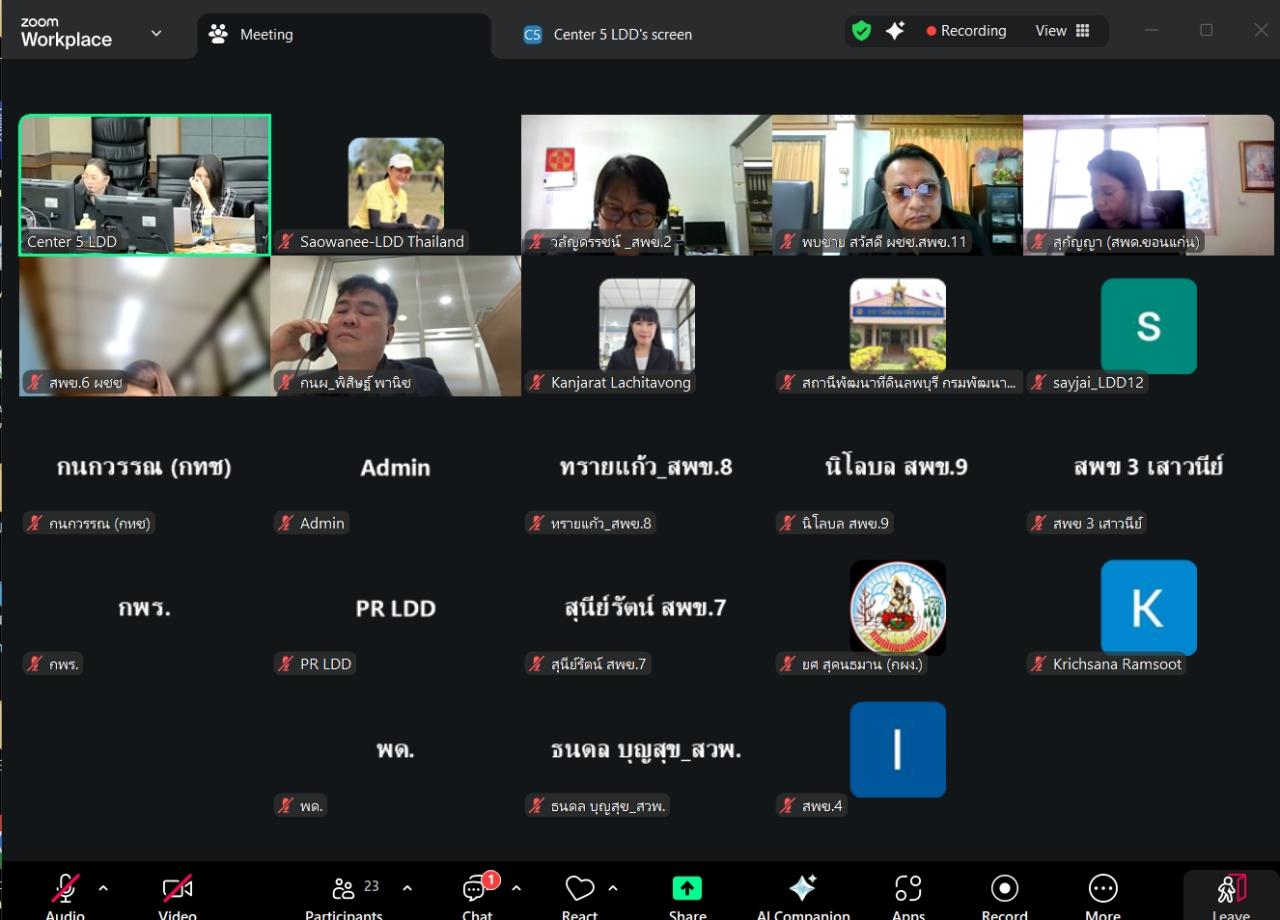
Task: Select the Center 5 LDD video tile
Action: click(x=145, y=185)
